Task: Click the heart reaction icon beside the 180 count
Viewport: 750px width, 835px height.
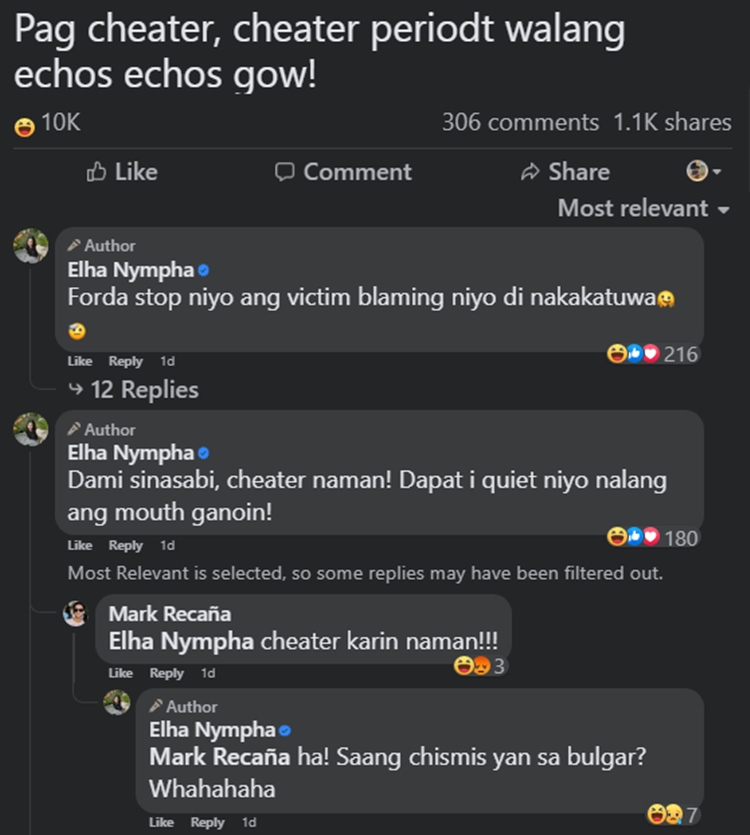Action: (652, 538)
